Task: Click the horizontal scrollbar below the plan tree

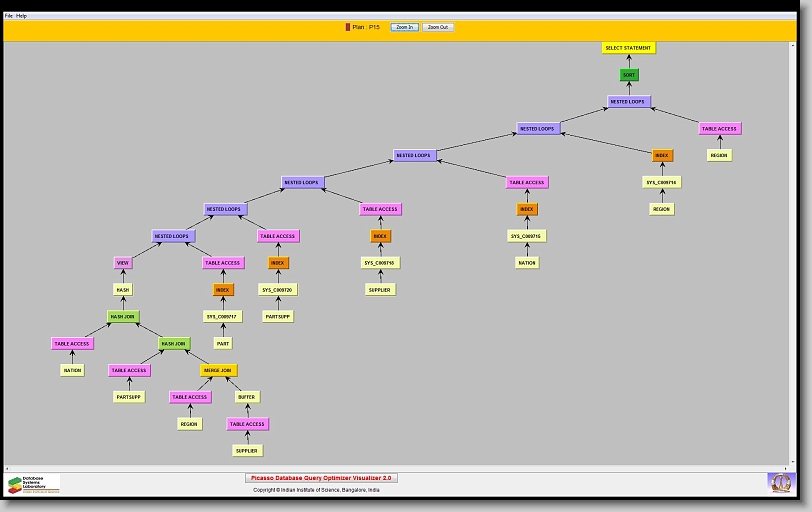Action: (400, 467)
